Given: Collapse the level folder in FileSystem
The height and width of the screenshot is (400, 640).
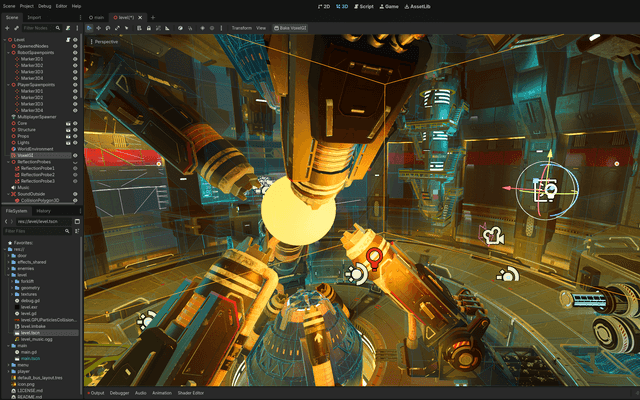Looking at the screenshot, I should click(x=9, y=275).
